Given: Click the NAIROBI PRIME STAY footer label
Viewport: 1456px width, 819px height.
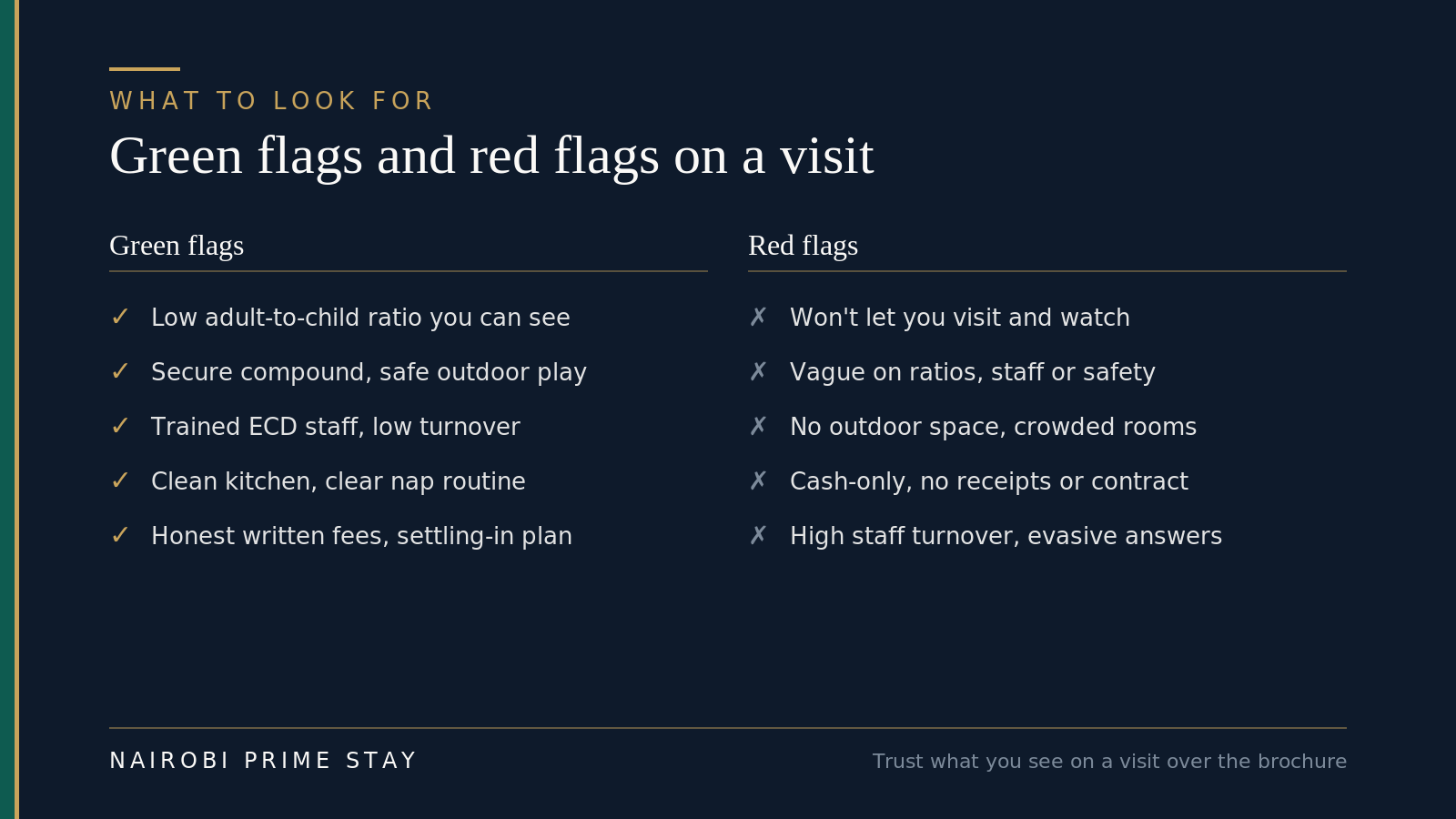Looking at the screenshot, I should 263,761.
